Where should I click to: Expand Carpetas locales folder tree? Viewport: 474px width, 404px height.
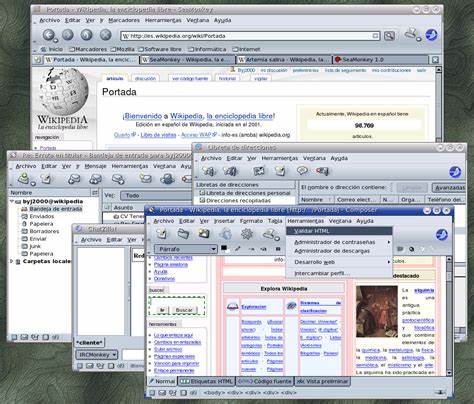(12, 261)
